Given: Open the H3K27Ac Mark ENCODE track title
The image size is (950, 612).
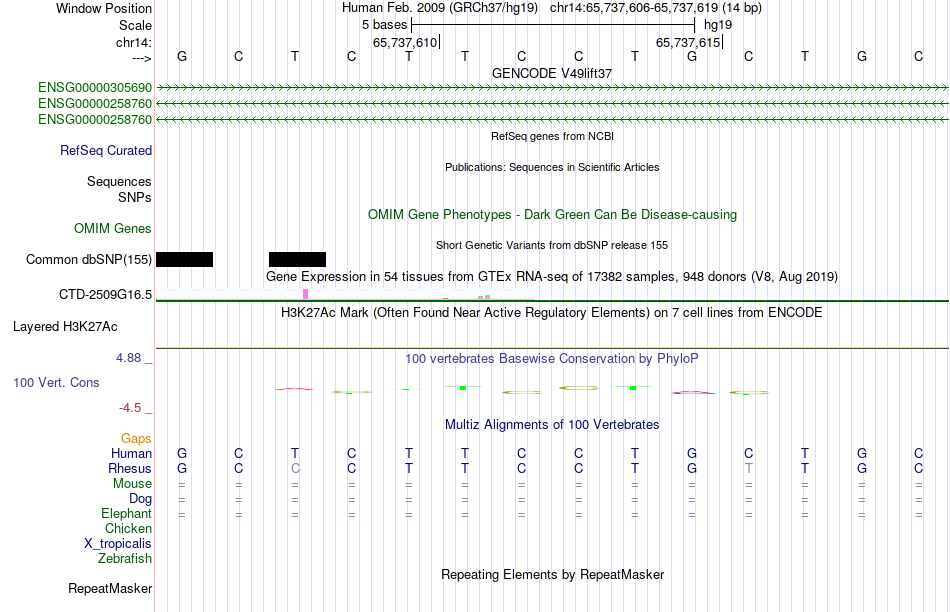Looking at the screenshot, I should (x=552, y=313).
